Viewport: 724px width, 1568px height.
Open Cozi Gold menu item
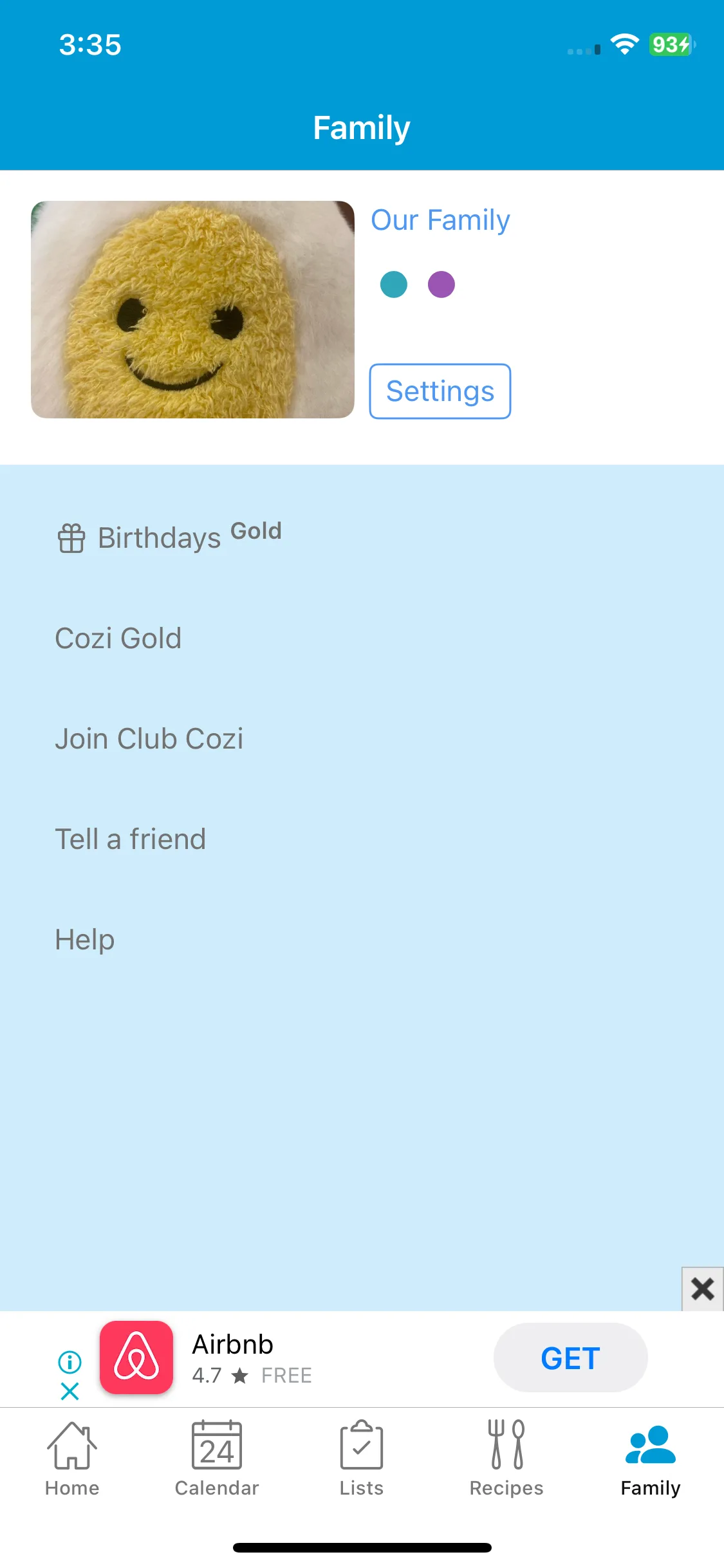(362, 638)
